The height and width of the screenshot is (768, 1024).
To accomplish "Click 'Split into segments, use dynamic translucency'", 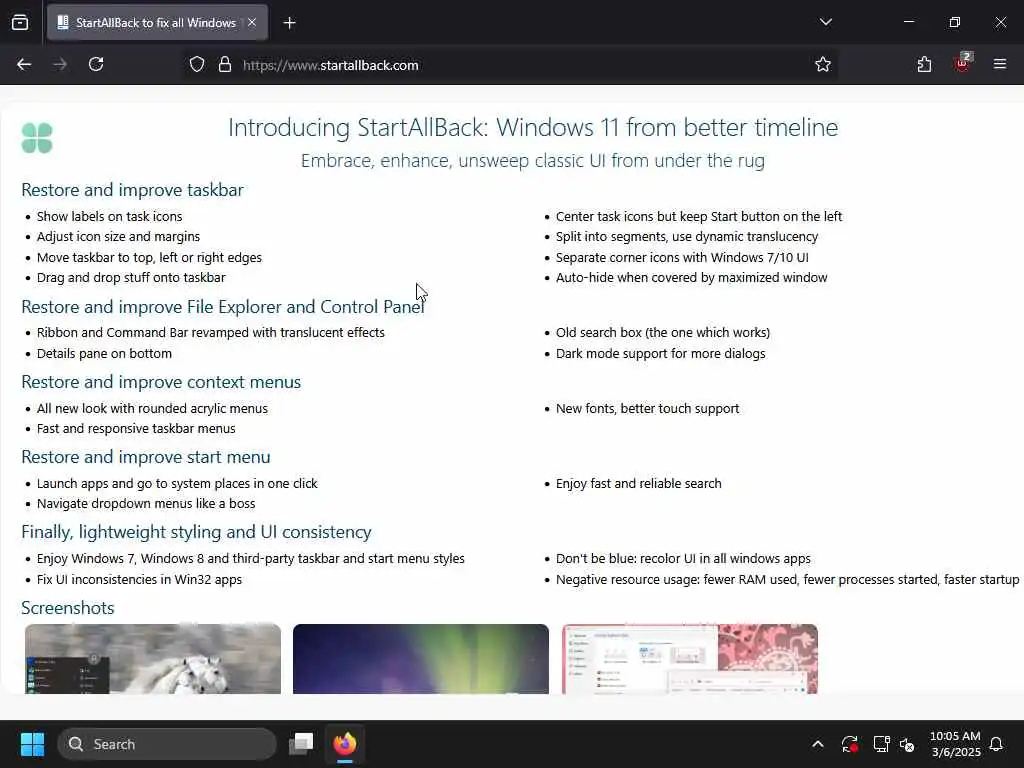I will [687, 236].
